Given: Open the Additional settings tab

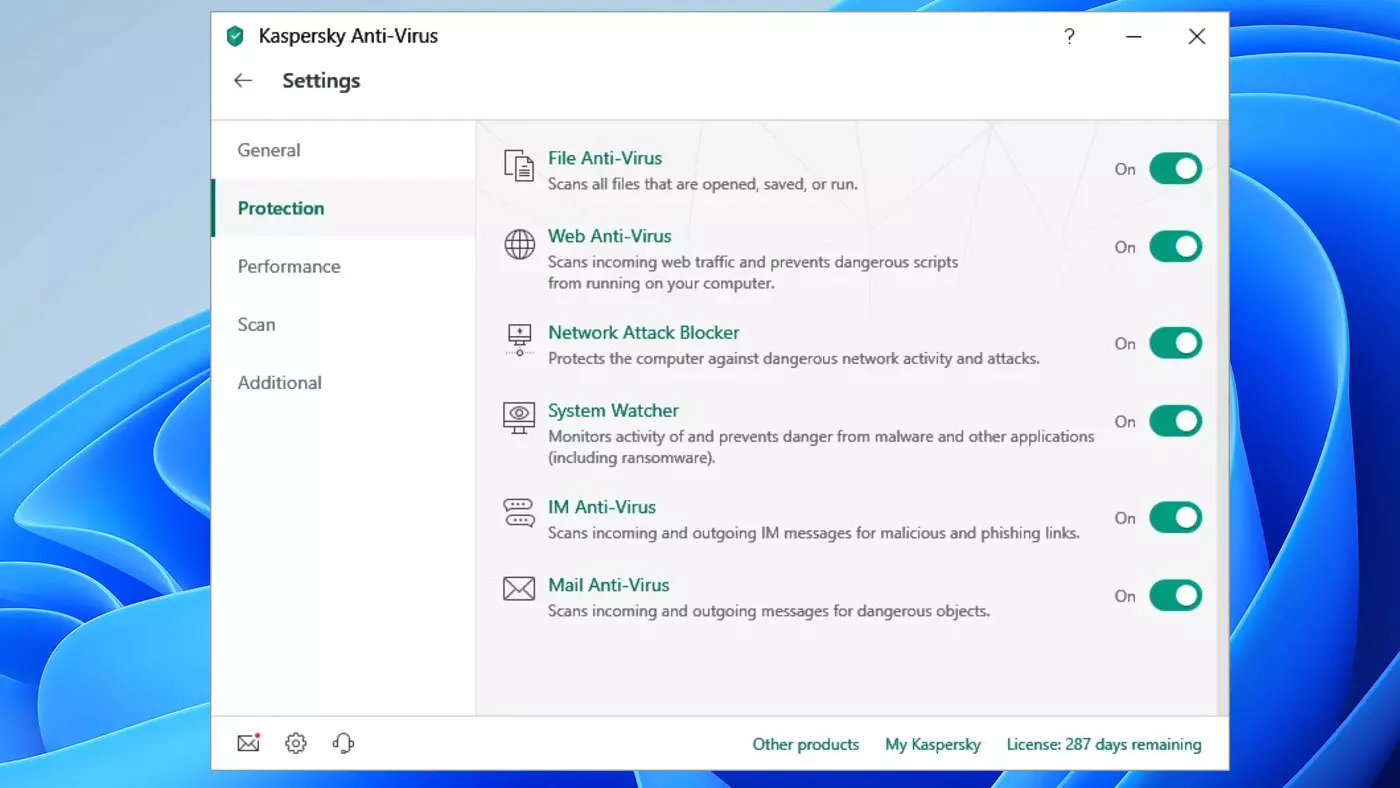Looking at the screenshot, I should click(344, 382).
